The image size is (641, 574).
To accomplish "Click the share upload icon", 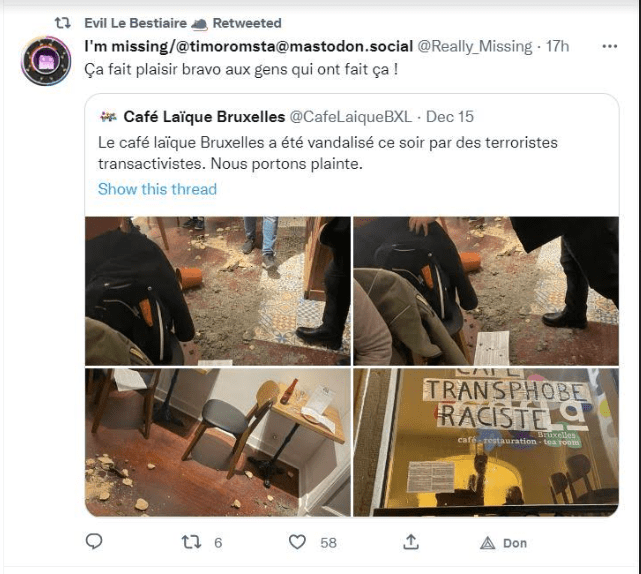I will point(410,542).
